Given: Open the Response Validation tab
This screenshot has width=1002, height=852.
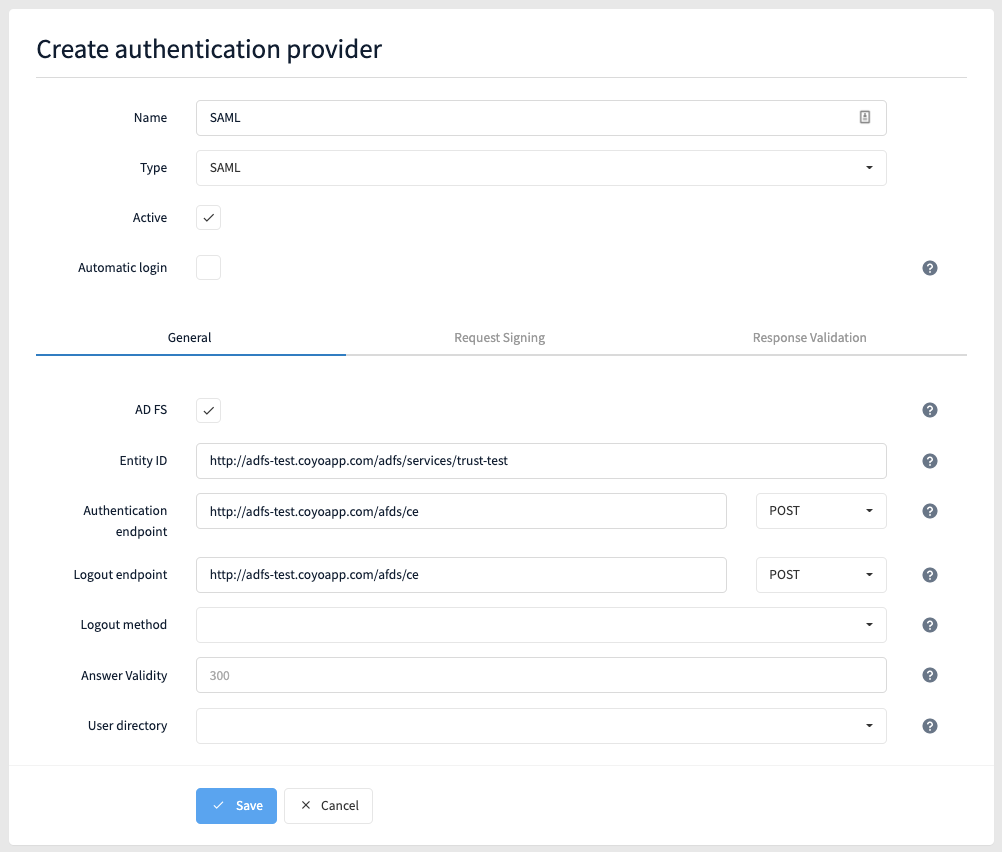Looking at the screenshot, I should point(809,338).
